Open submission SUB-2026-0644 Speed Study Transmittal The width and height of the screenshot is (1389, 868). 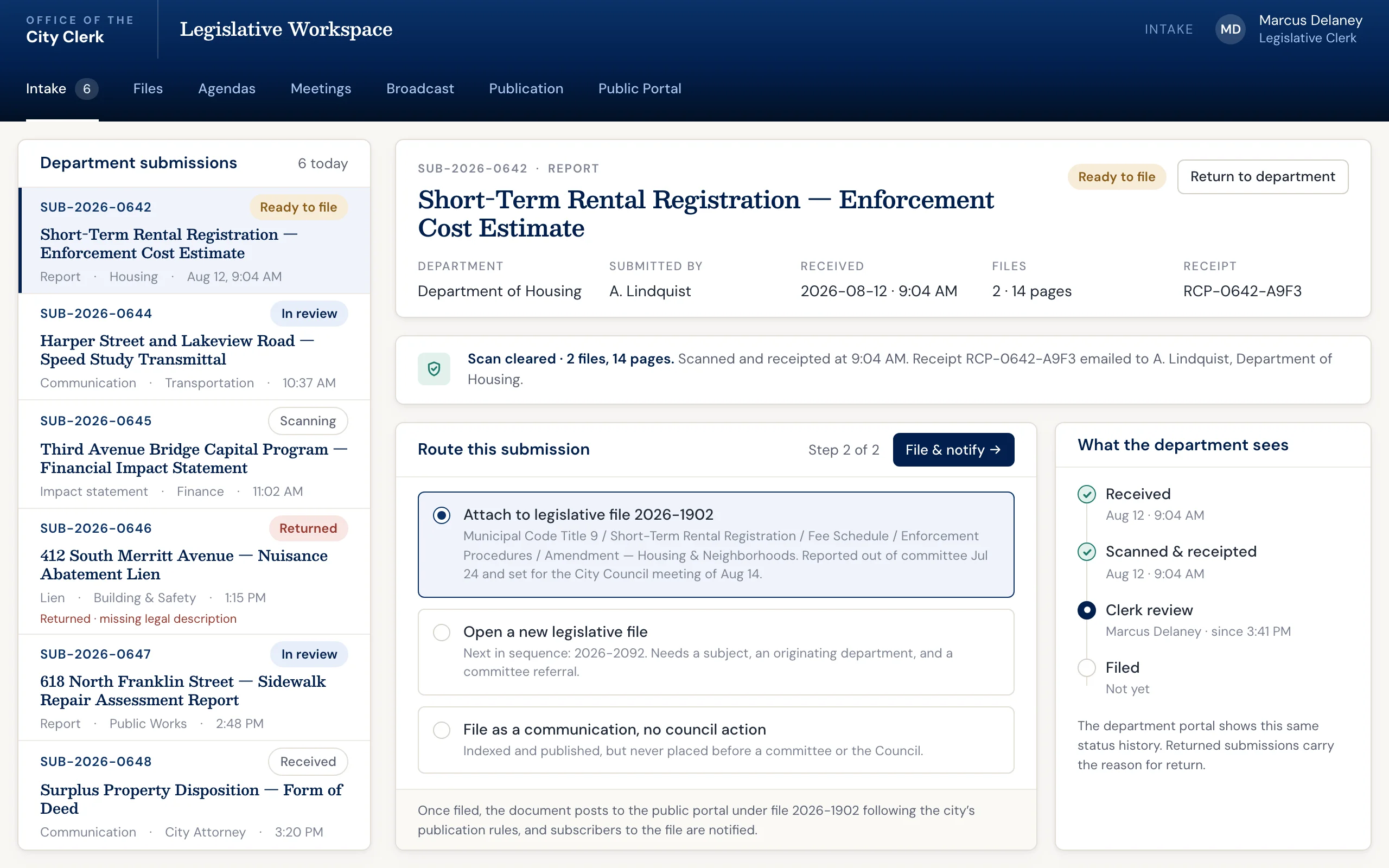[x=194, y=347]
